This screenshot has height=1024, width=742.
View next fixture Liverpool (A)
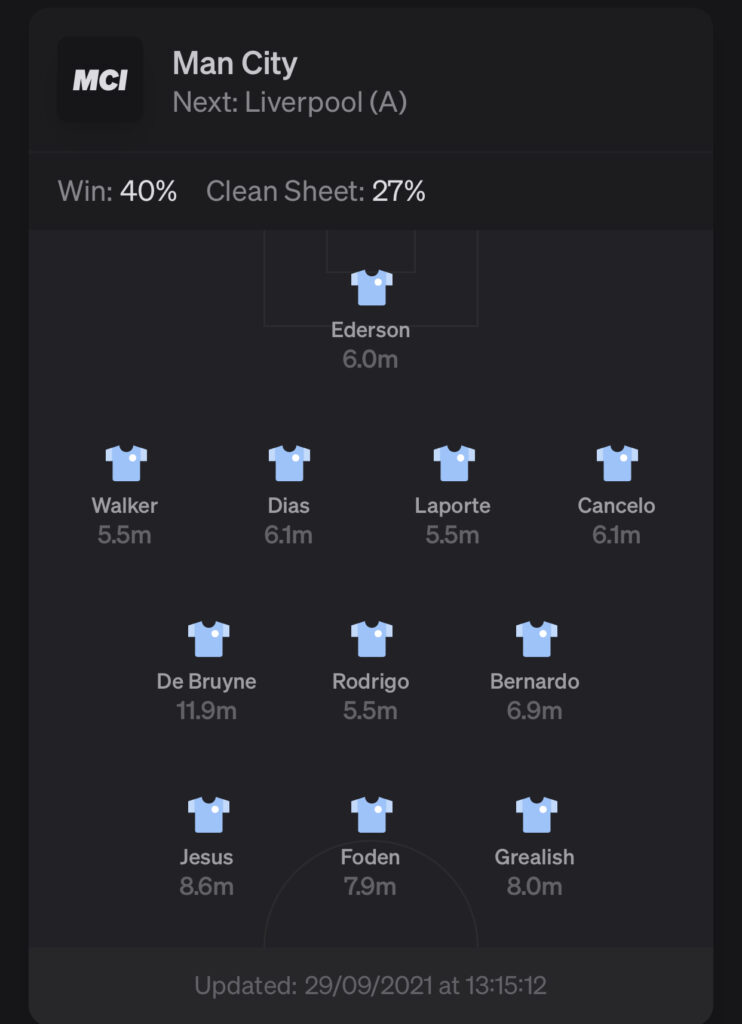(290, 103)
